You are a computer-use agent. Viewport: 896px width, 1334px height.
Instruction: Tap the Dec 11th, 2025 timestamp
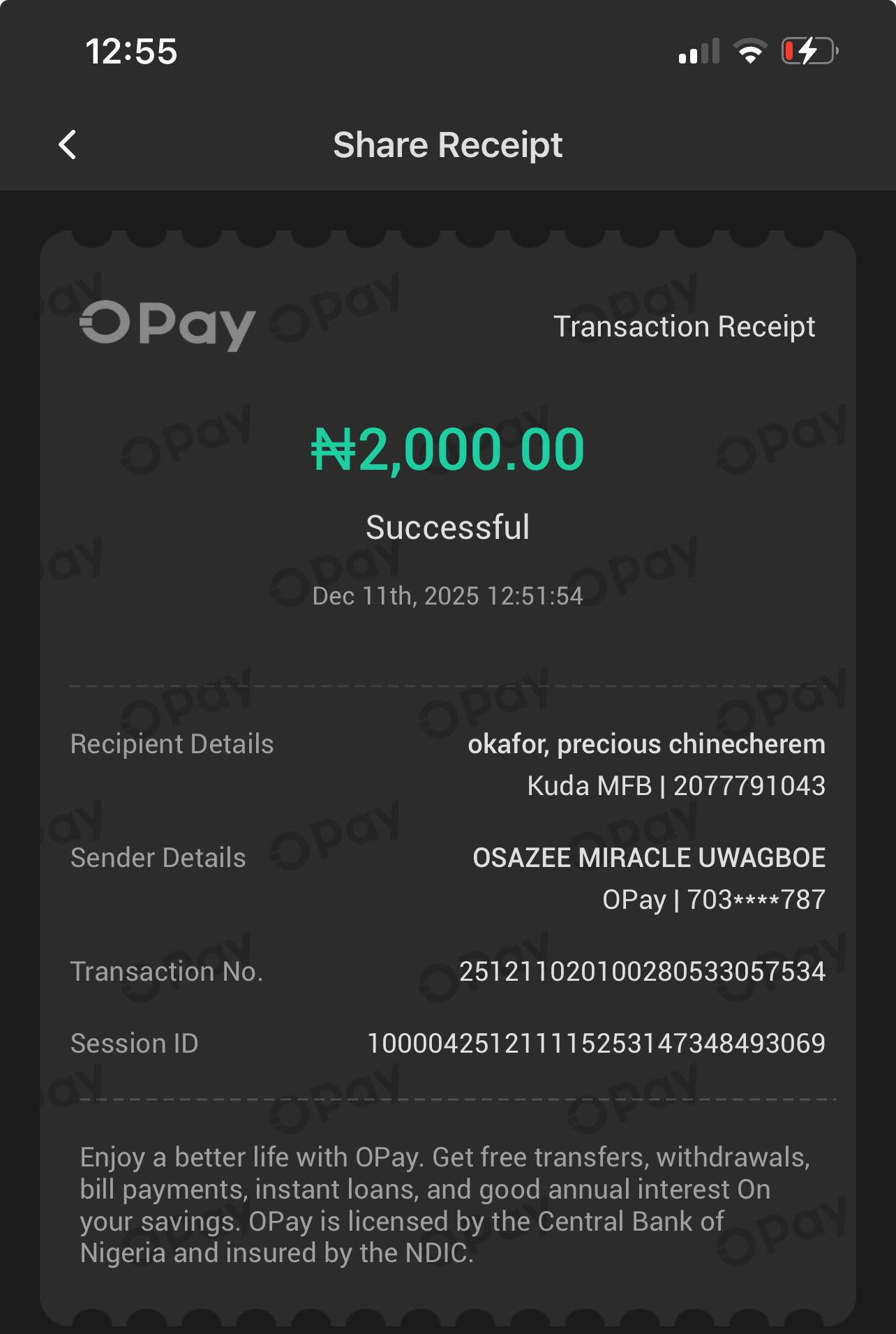pos(447,596)
